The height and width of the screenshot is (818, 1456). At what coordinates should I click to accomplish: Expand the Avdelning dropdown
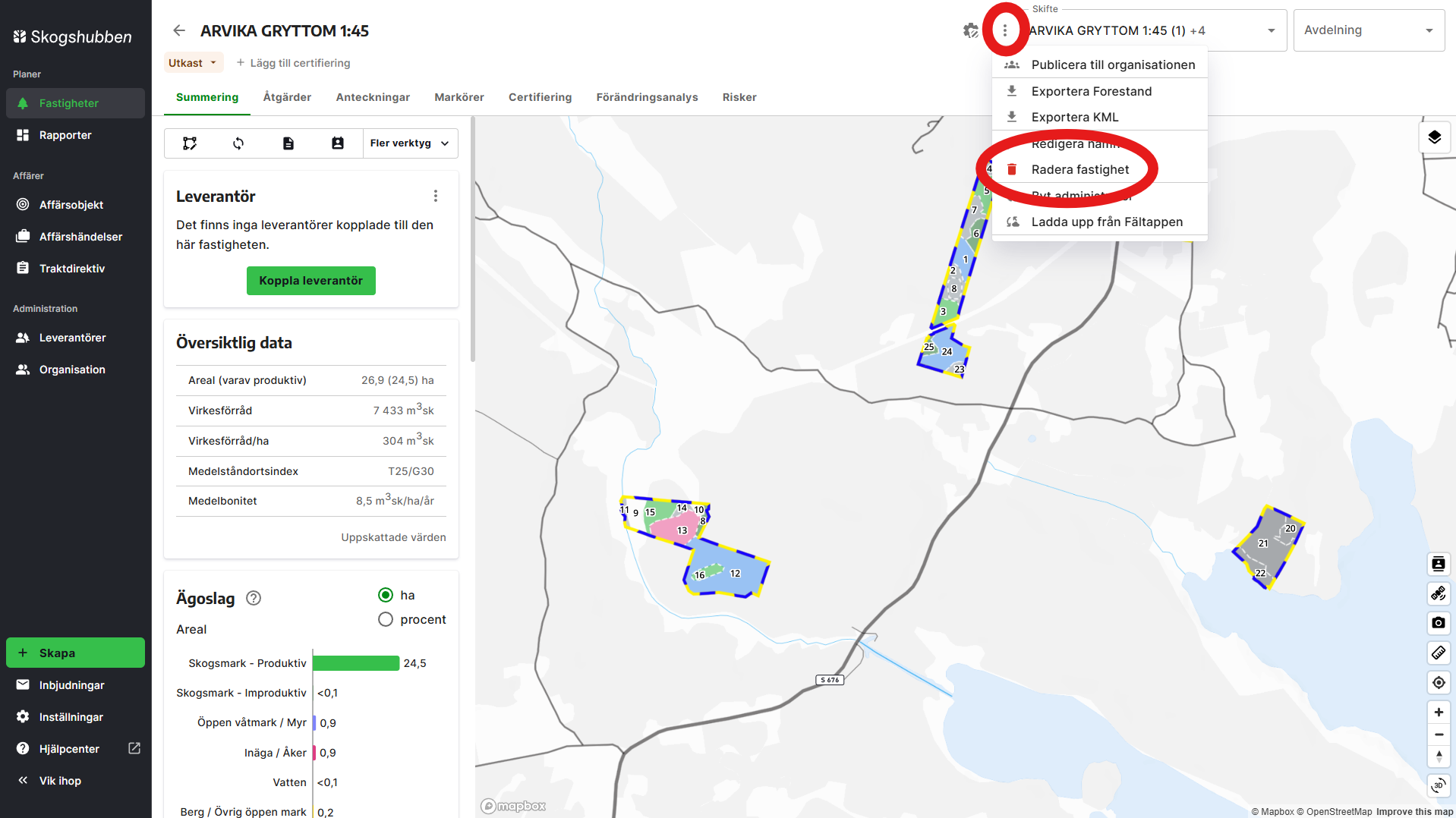(1369, 30)
